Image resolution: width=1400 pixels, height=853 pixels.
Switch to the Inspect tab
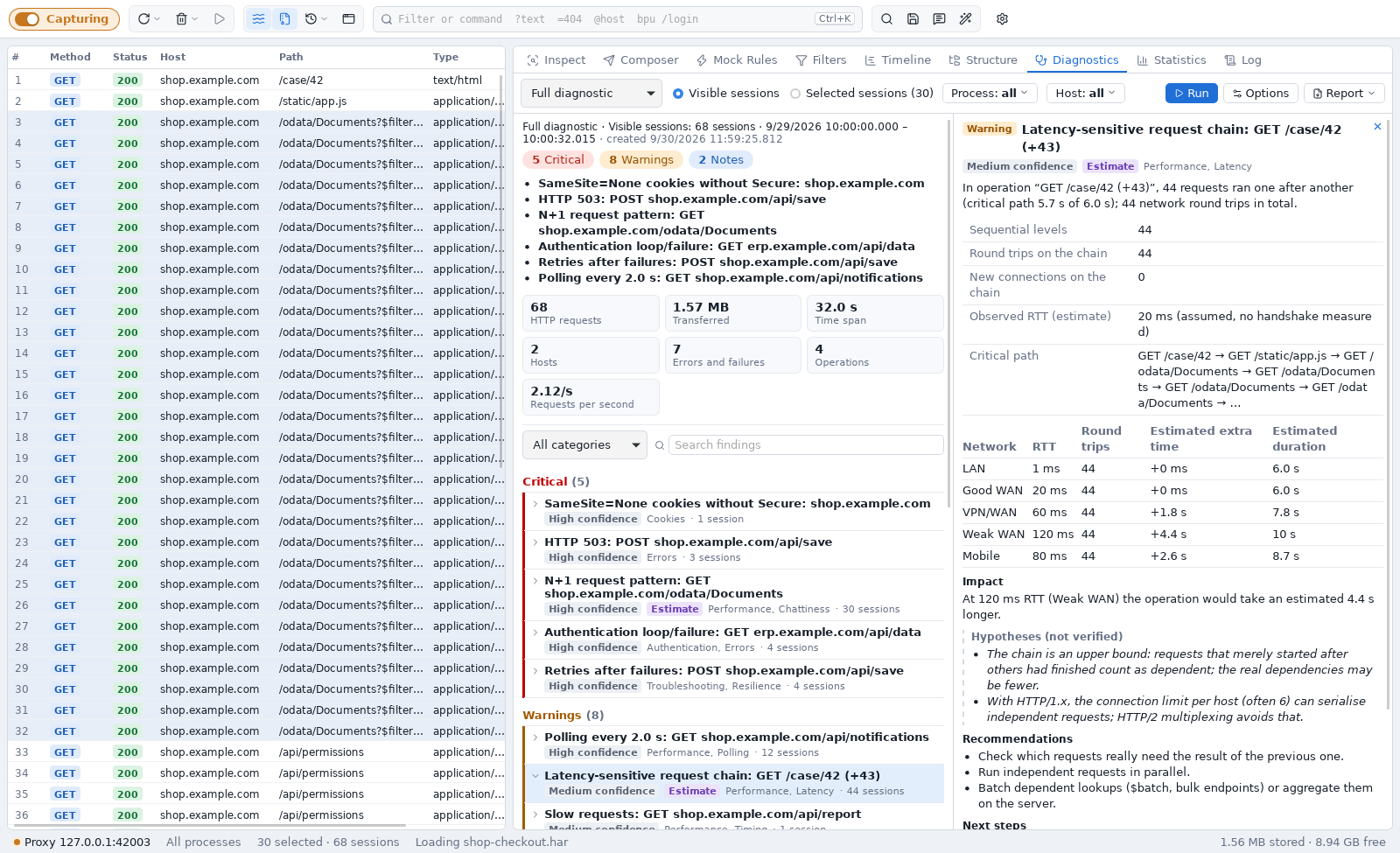point(556,60)
